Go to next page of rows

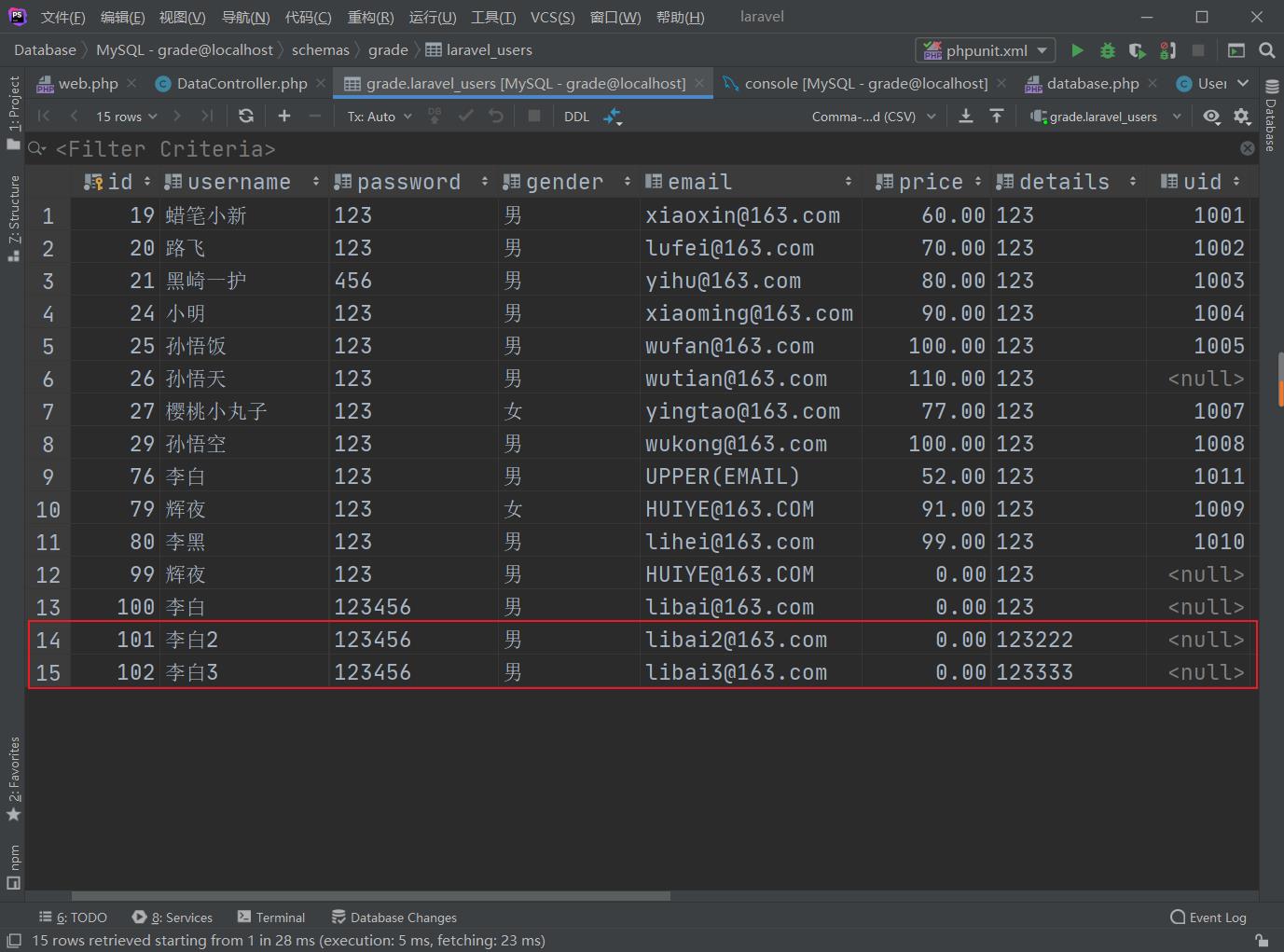click(177, 116)
